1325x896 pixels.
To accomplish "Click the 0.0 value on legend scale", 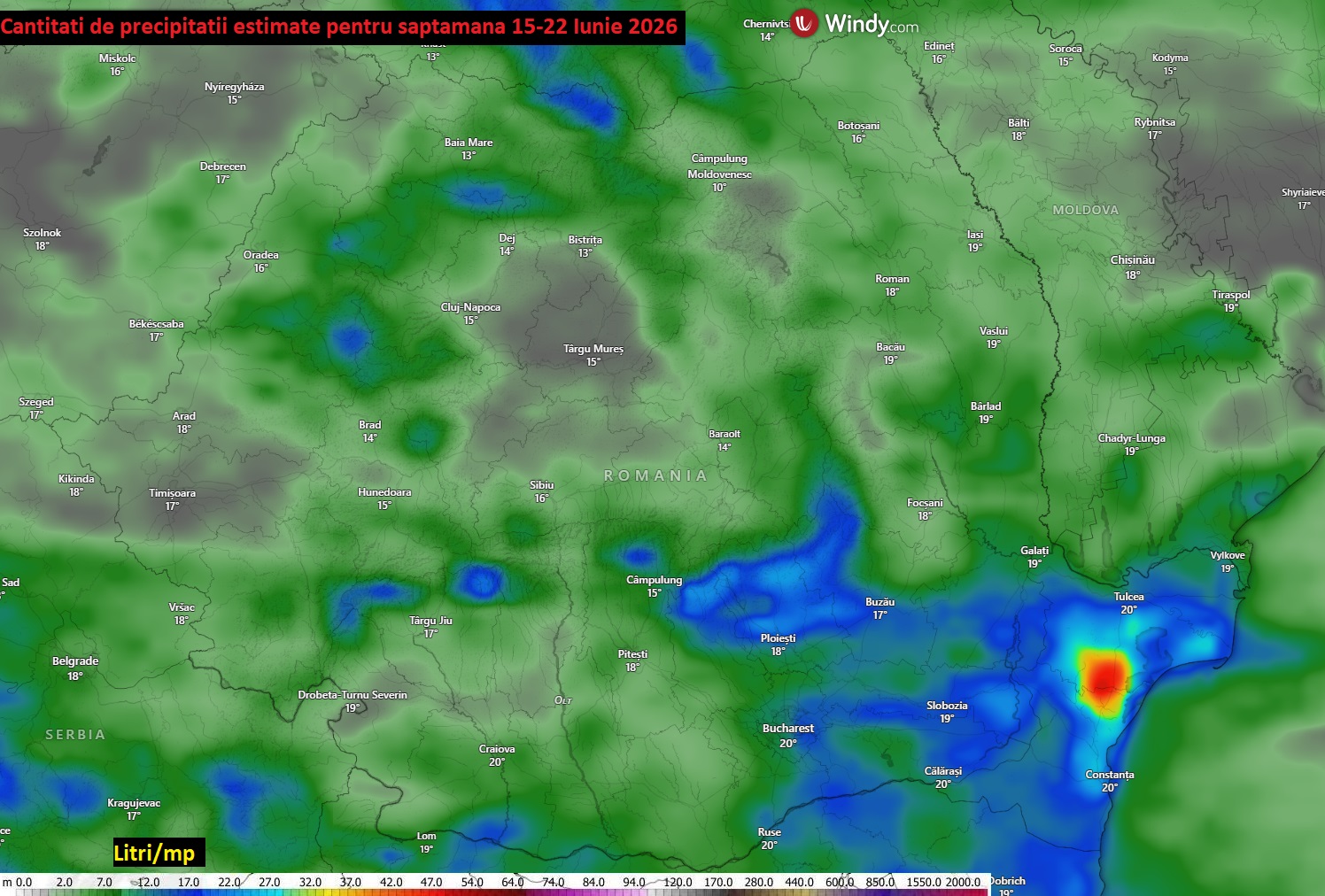I will pos(24,882).
